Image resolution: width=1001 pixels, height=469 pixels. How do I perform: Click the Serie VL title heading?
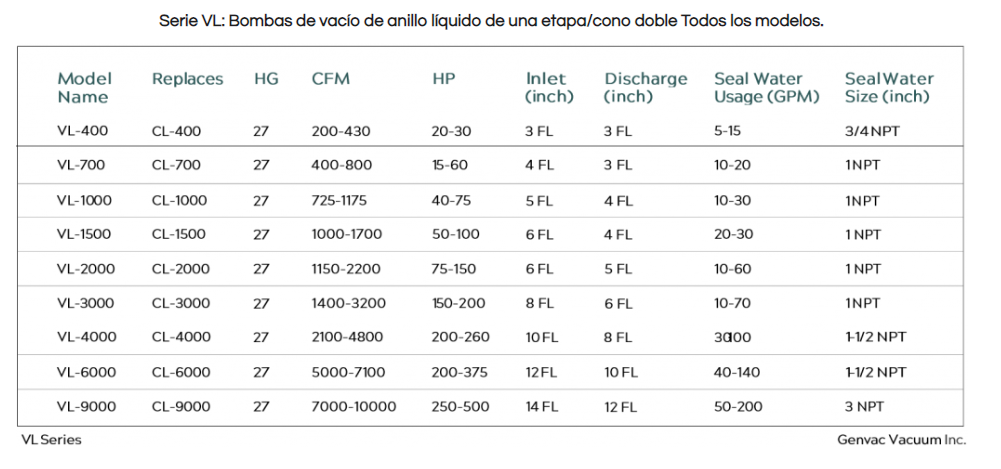(491, 21)
